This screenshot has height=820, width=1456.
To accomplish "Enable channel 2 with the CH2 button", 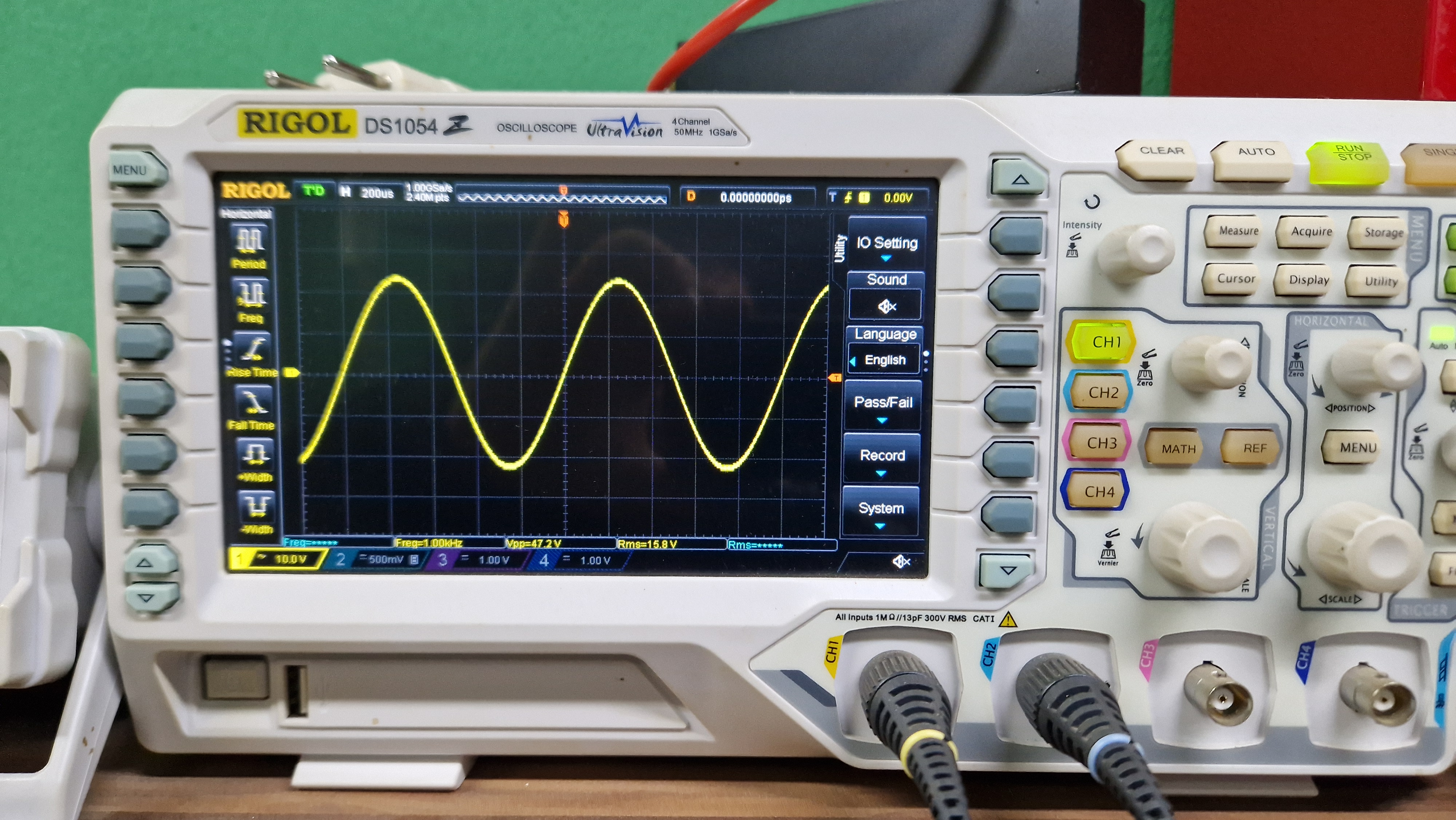I will click(1098, 391).
